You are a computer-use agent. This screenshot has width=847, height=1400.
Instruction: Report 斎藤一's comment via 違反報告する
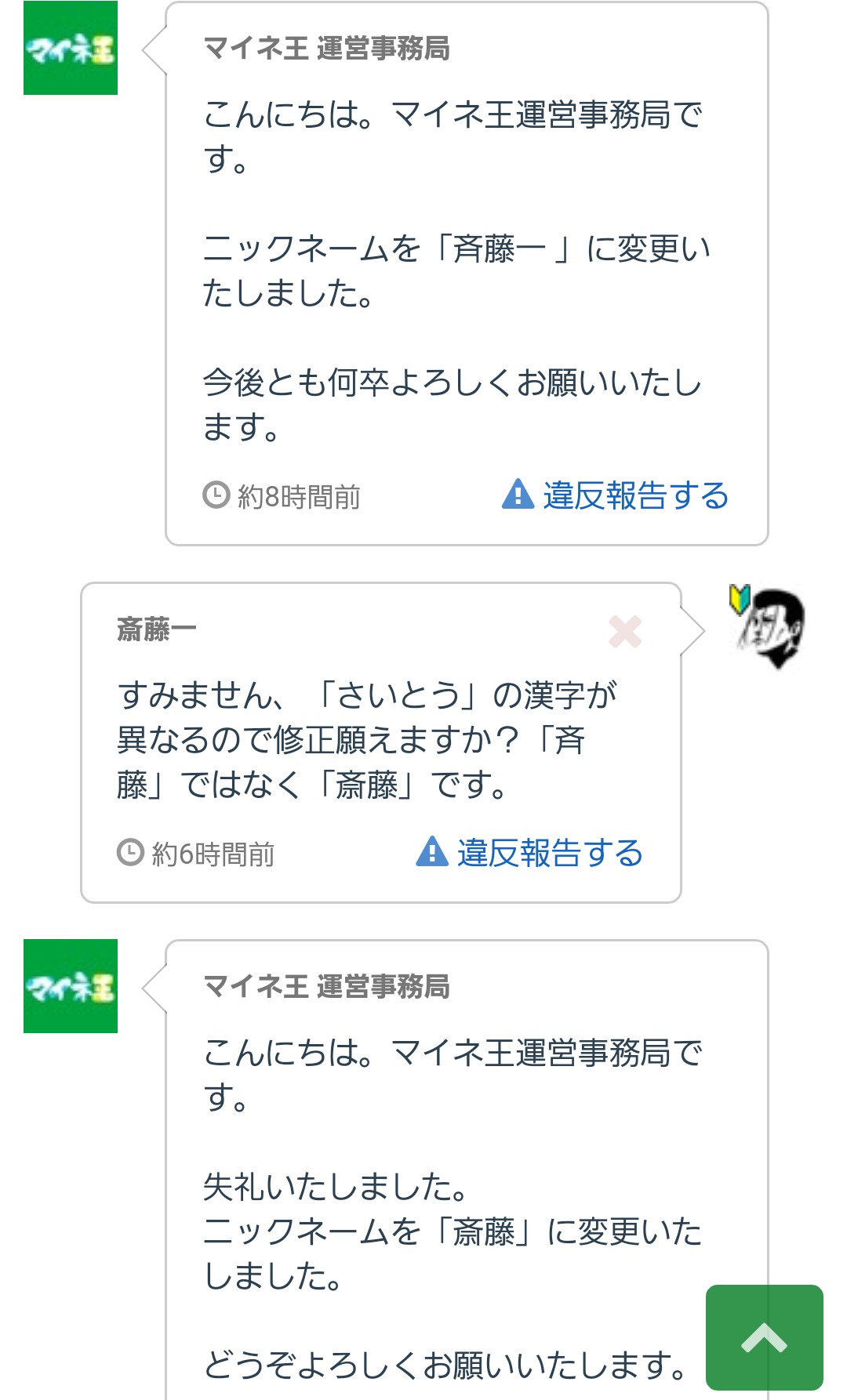(550, 854)
